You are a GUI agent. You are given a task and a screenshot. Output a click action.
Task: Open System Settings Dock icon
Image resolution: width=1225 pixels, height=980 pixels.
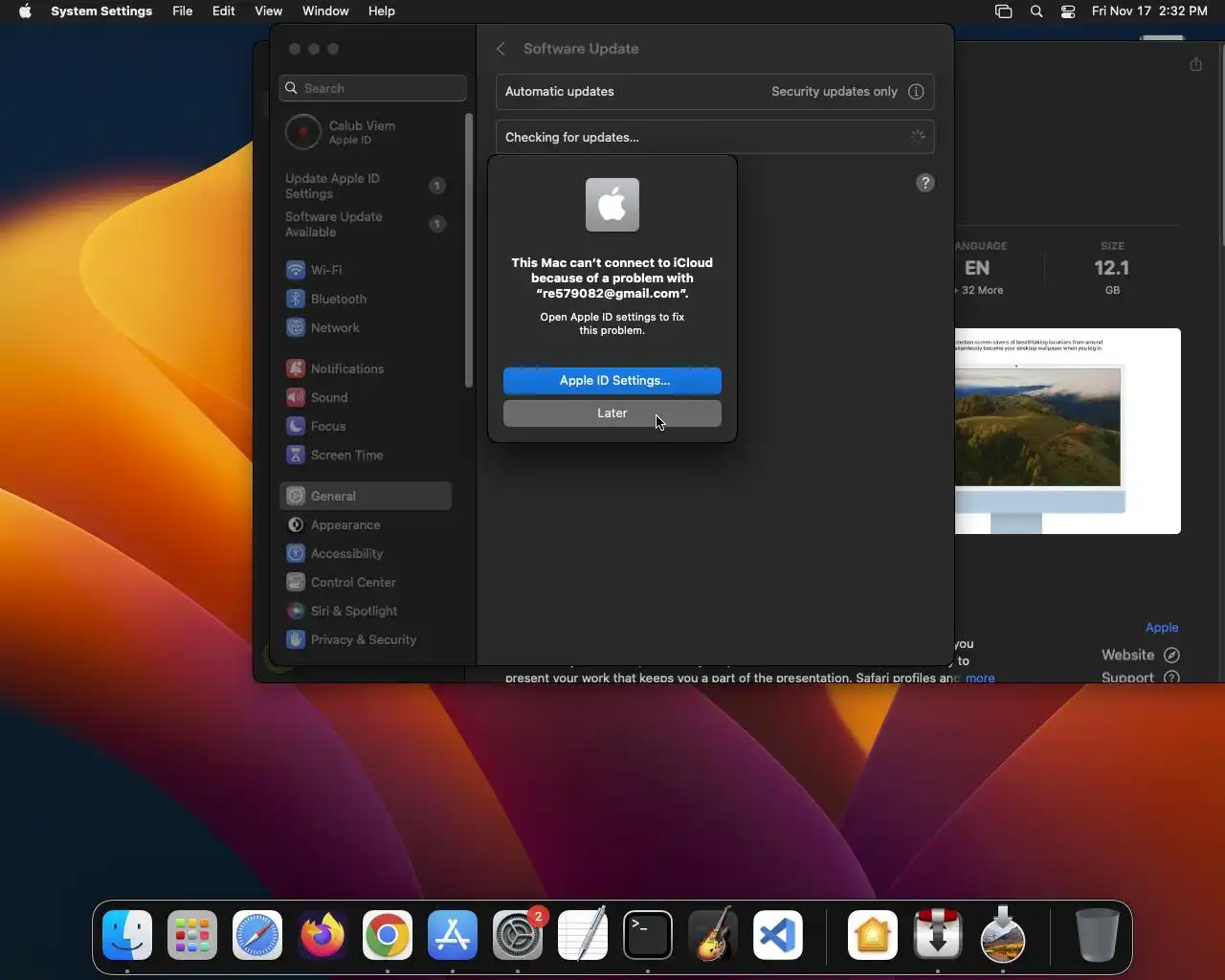point(518,935)
